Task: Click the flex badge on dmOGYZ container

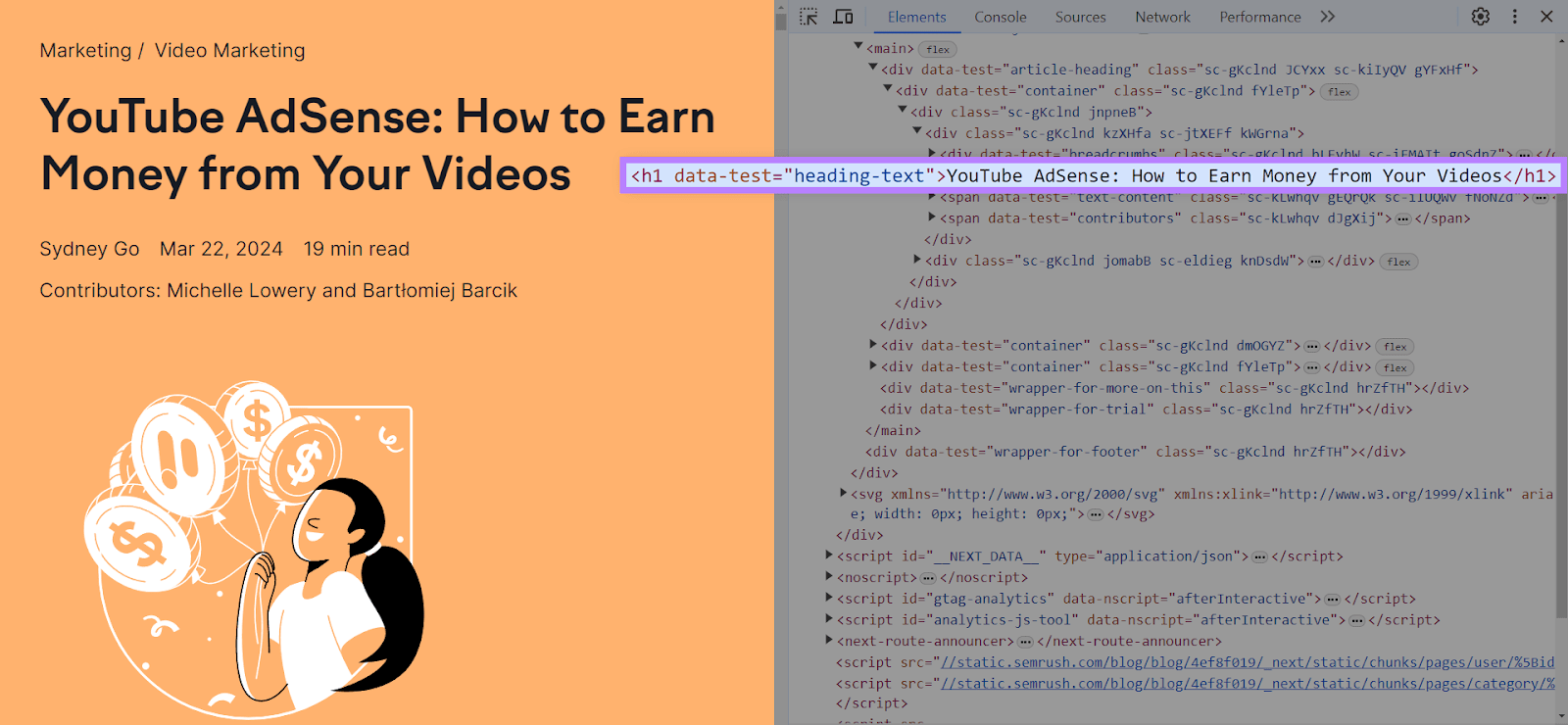Action: pos(1396,347)
